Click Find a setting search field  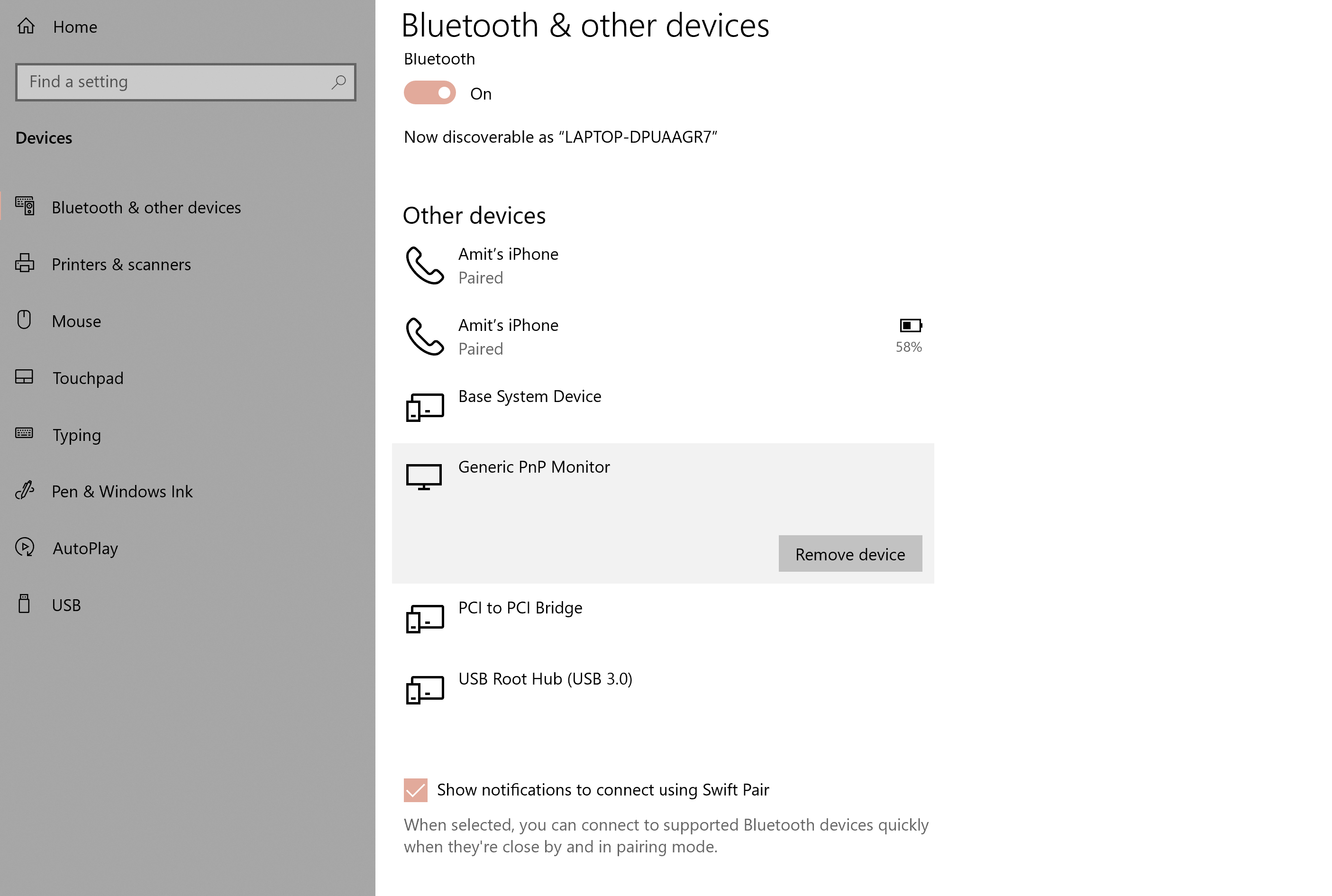click(x=186, y=80)
